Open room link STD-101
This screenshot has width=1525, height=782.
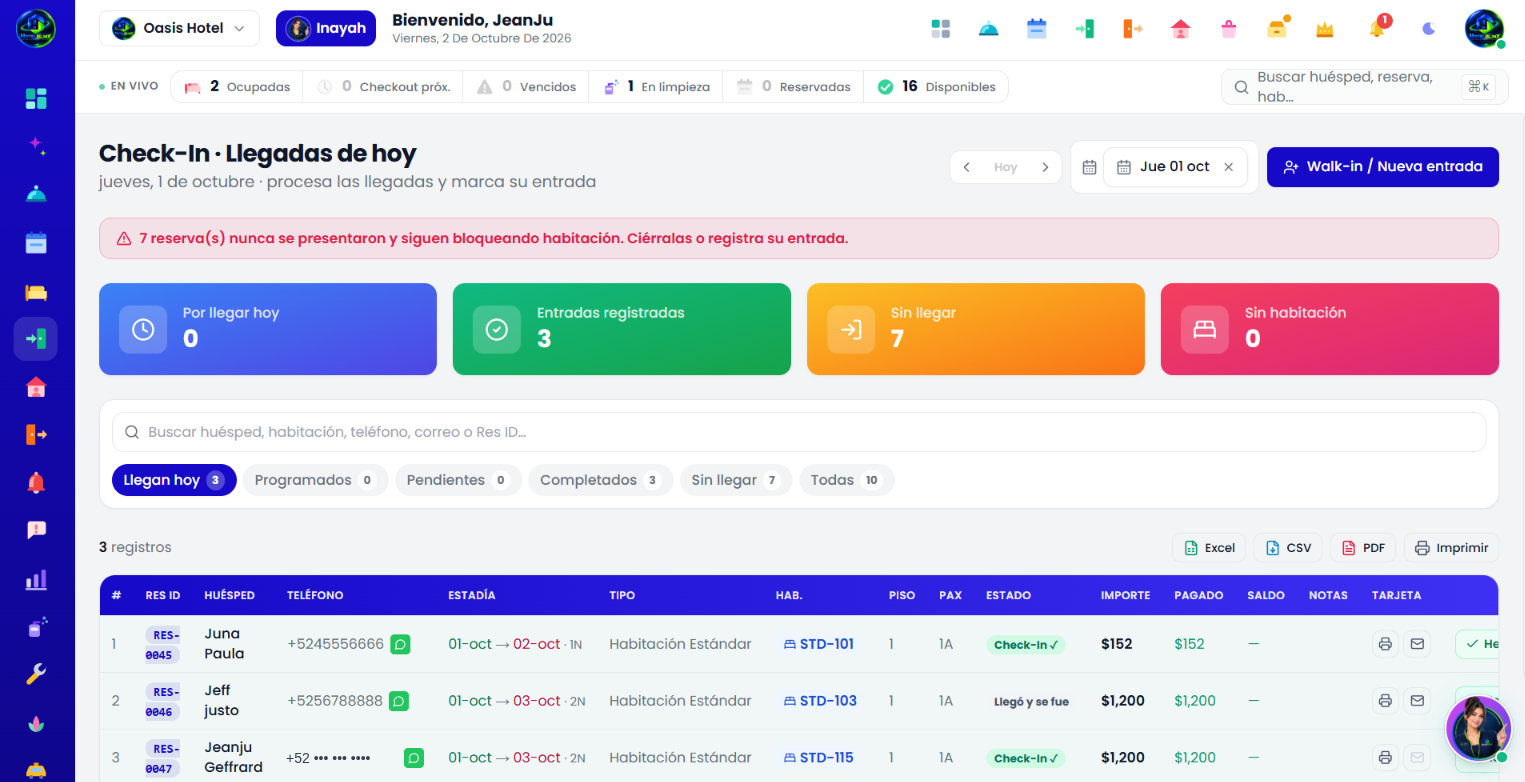[818, 644]
